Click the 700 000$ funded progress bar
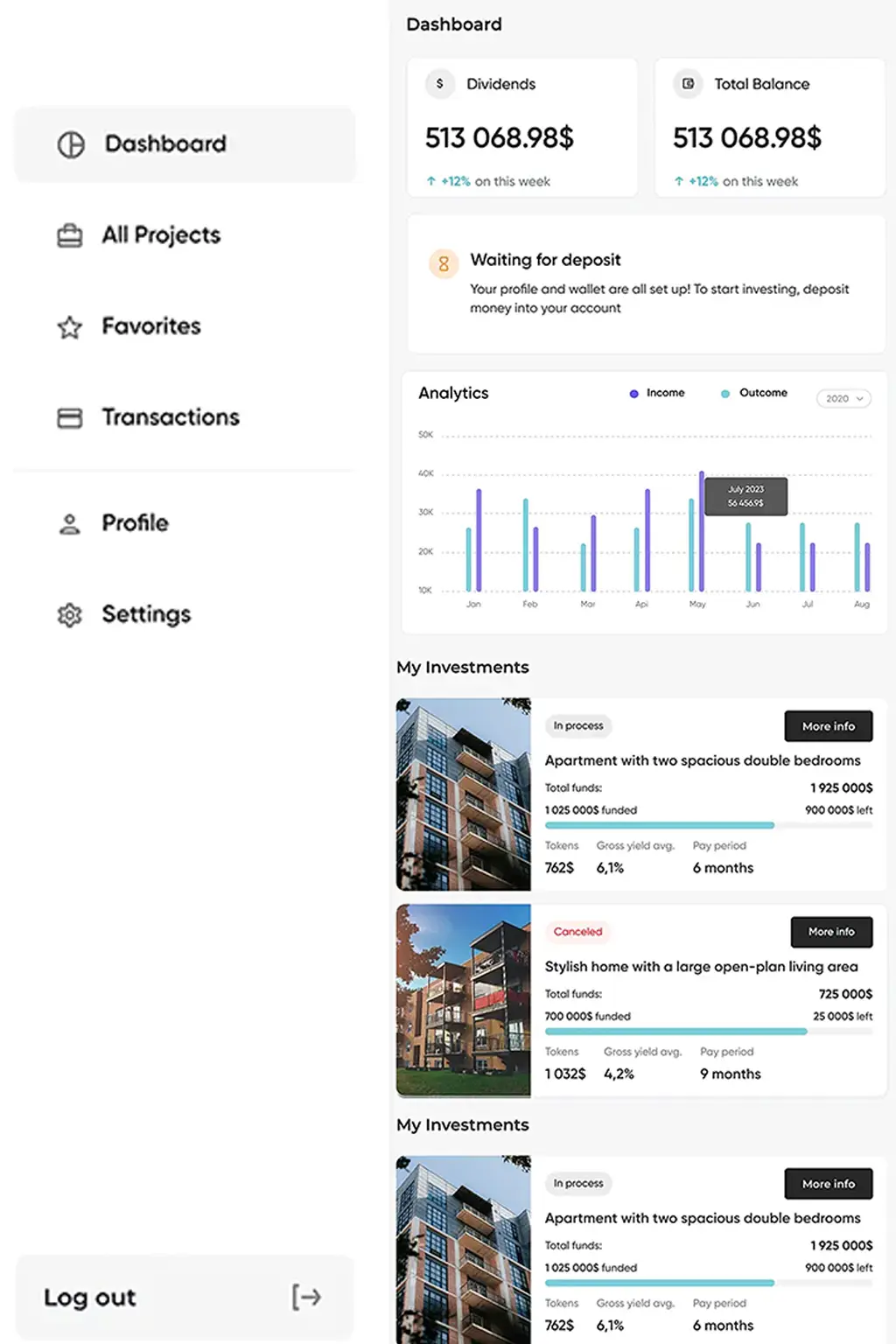The image size is (896, 1344). coord(709,1032)
